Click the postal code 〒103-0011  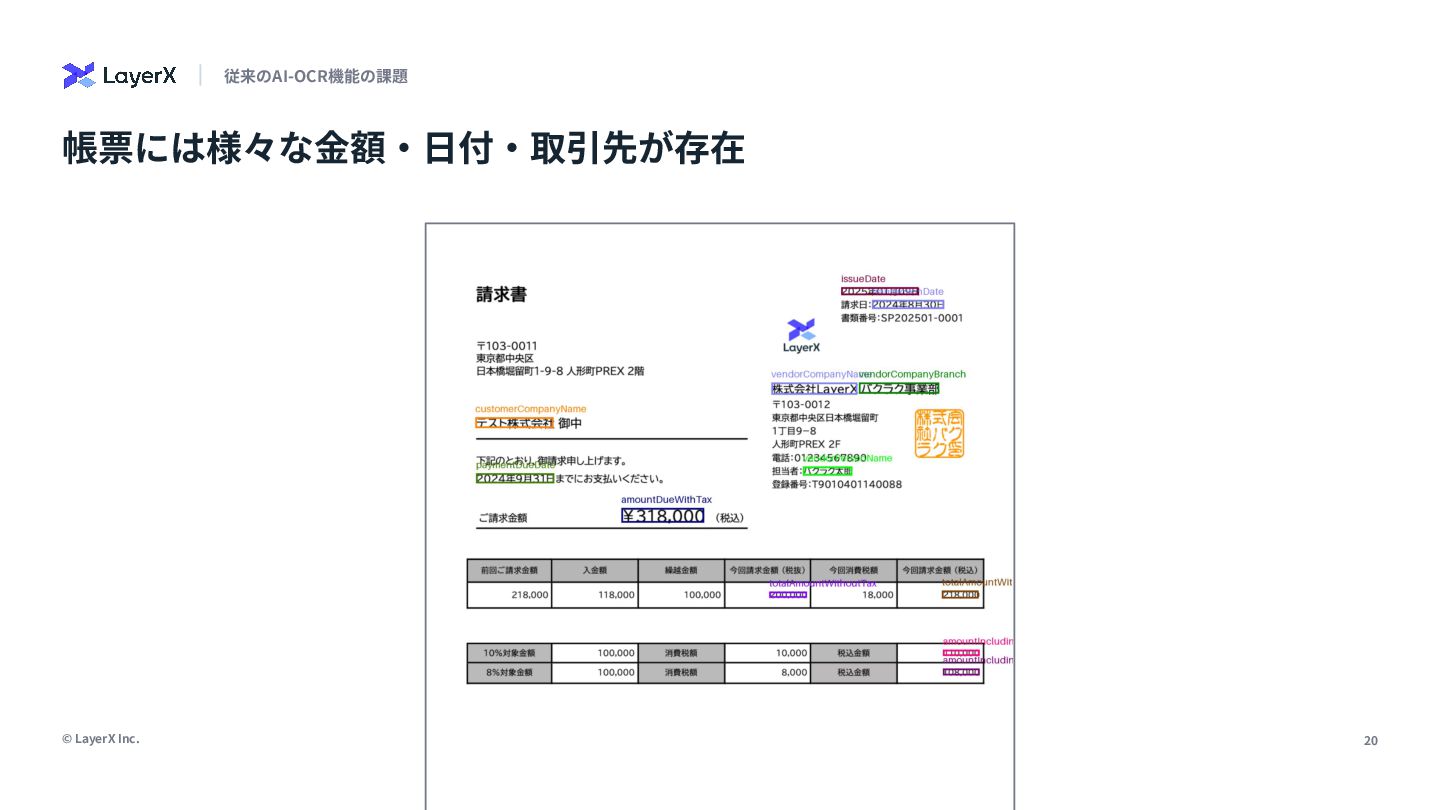click(x=507, y=346)
